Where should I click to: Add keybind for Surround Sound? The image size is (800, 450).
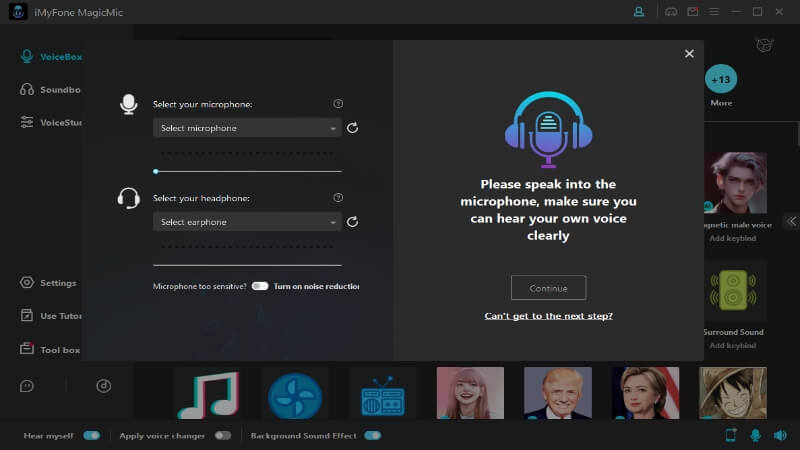point(733,345)
